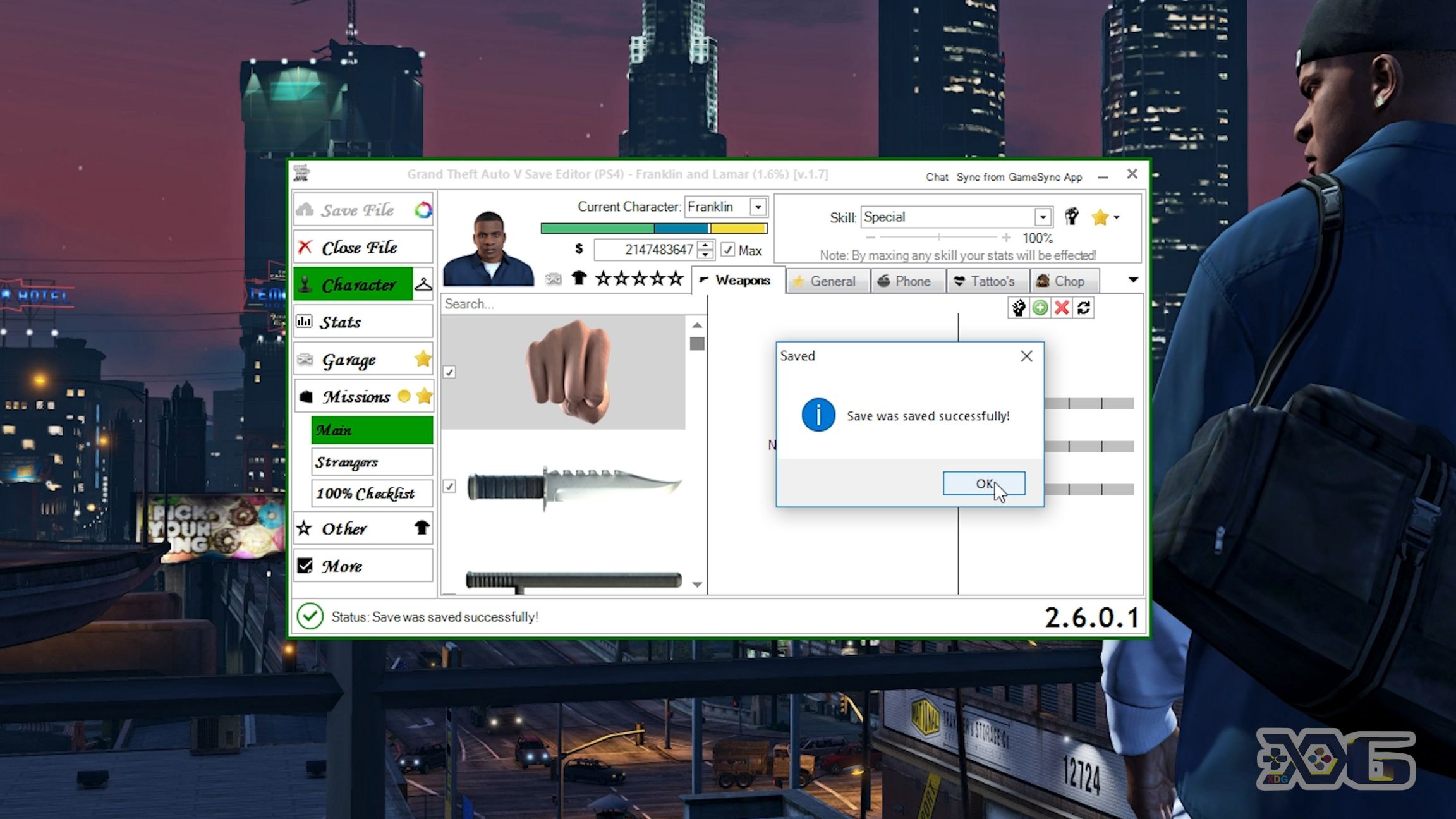
Task: Decrease money with the down stepper arrow
Action: click(x=706, y=254)
